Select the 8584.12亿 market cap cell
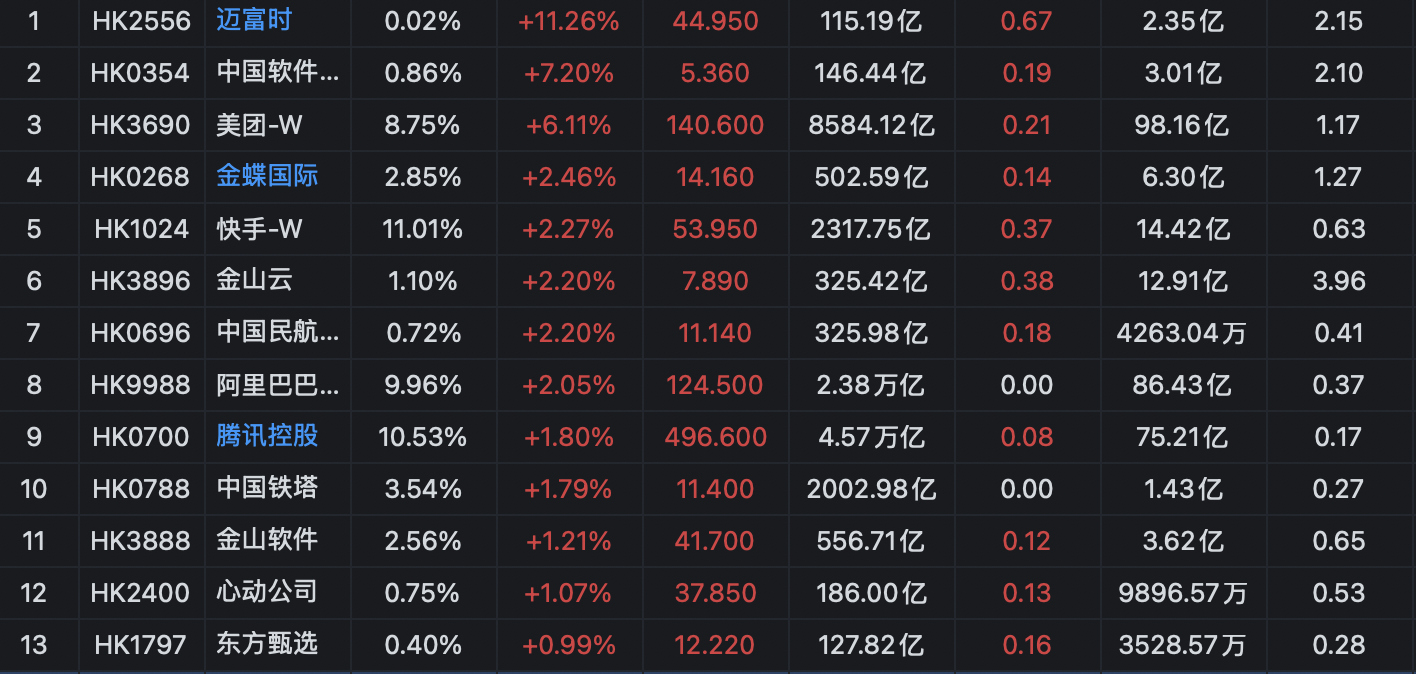 (x=871, y=125)
